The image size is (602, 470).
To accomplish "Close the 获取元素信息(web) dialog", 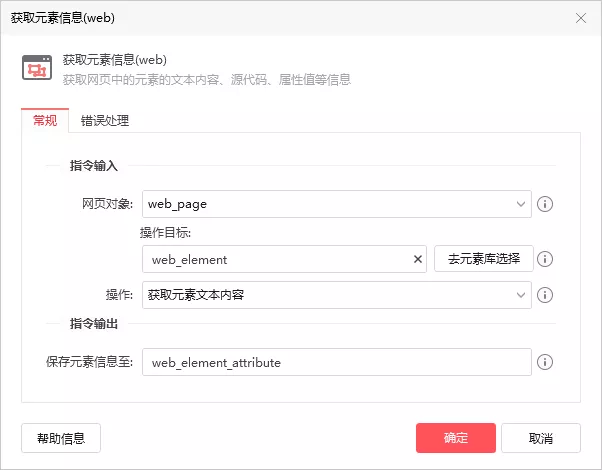I will [x=581, y=17].
